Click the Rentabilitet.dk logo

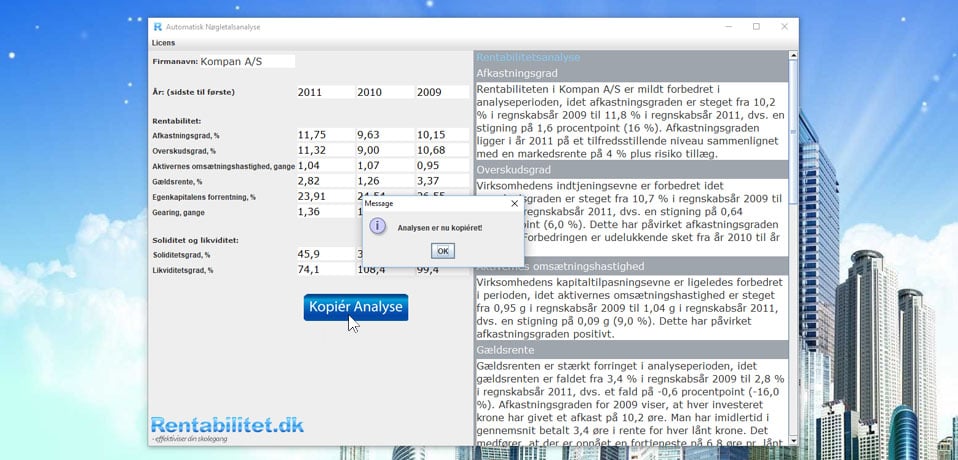[x=227, y=427]
